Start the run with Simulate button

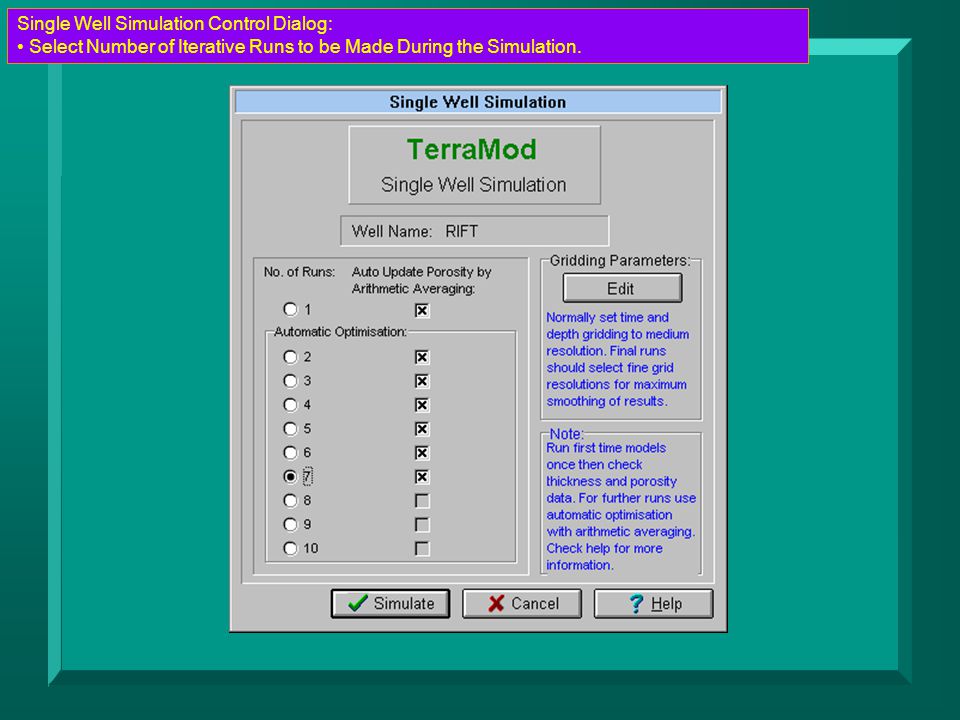click(390, 604)
